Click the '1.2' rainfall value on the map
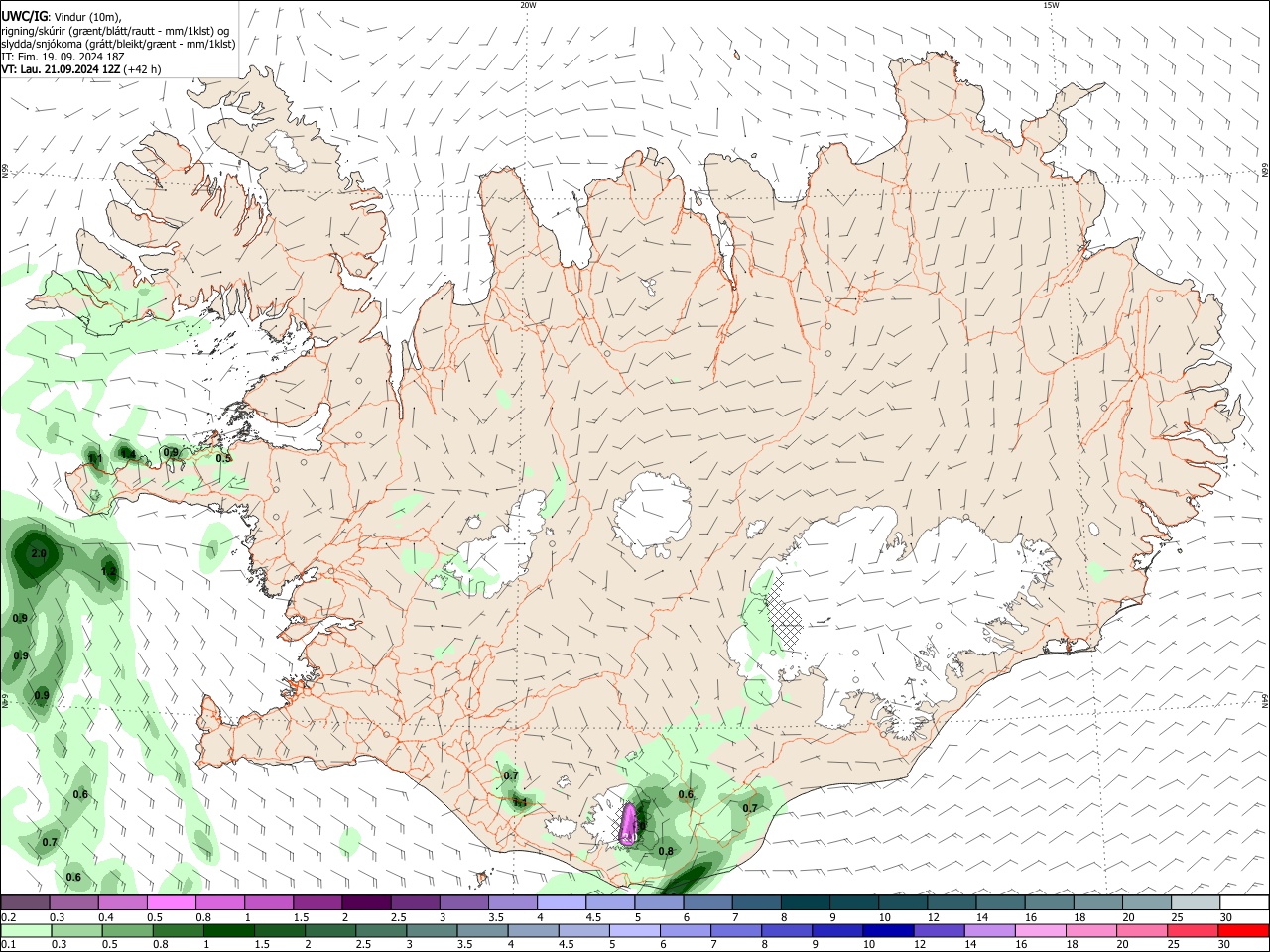The image size is (1270, 952). (109, 572)
